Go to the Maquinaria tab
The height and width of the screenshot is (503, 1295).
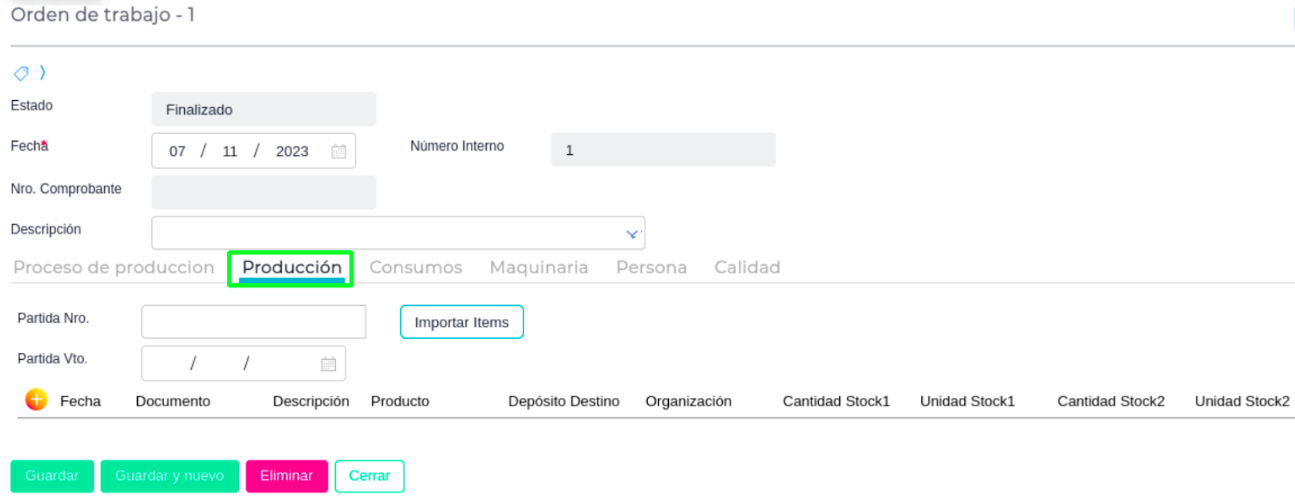click(x=539, y=268)
